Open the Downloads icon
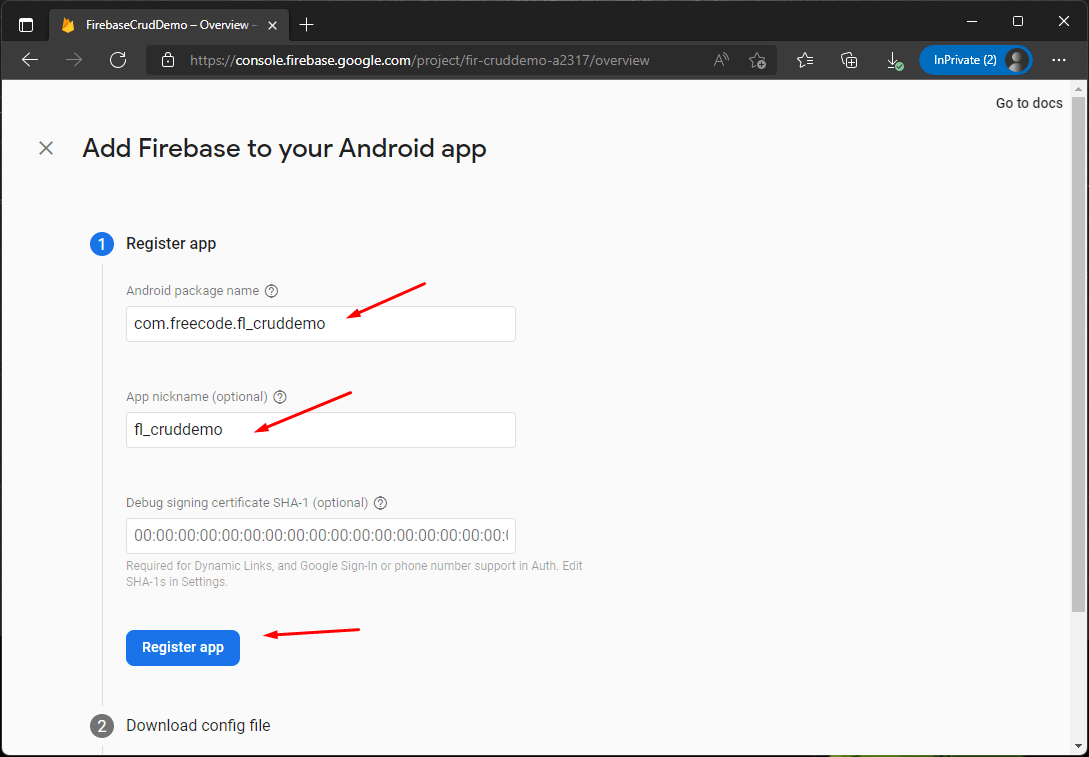 click(x=893, y=60)
